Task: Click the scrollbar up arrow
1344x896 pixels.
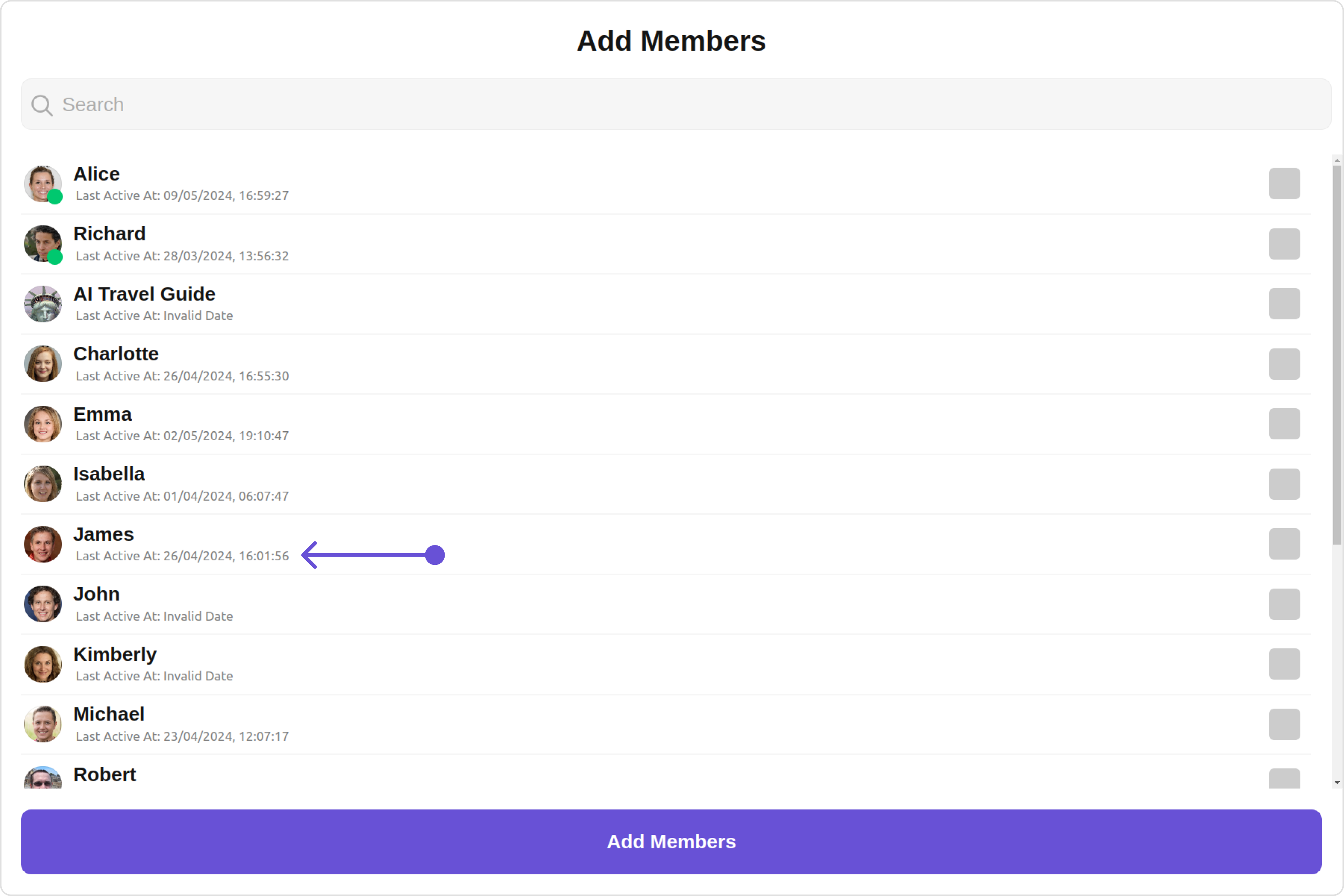Action: (1337, 161)
